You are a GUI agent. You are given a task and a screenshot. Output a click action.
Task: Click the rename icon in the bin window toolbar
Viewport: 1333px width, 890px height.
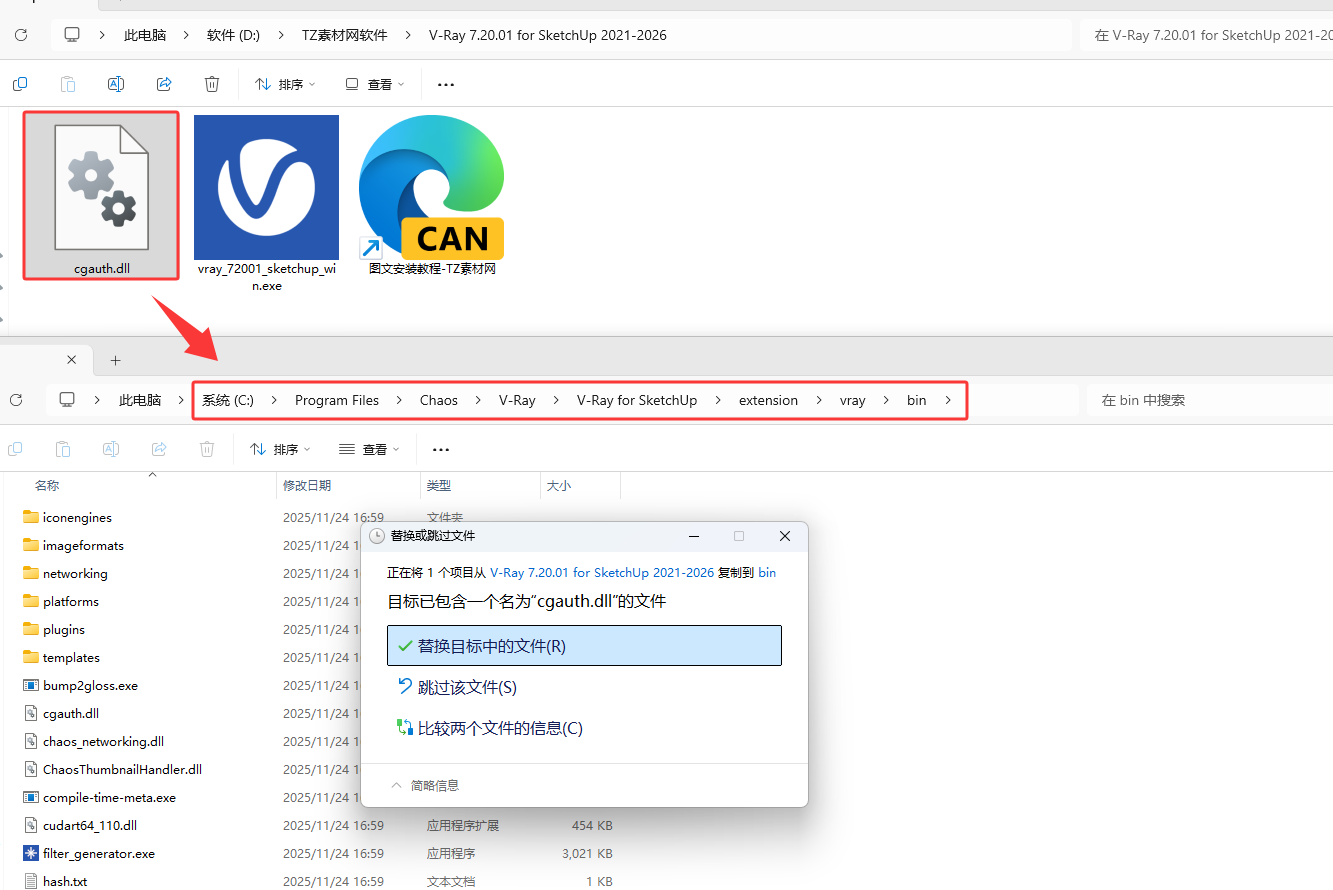[x=111, y=449]
